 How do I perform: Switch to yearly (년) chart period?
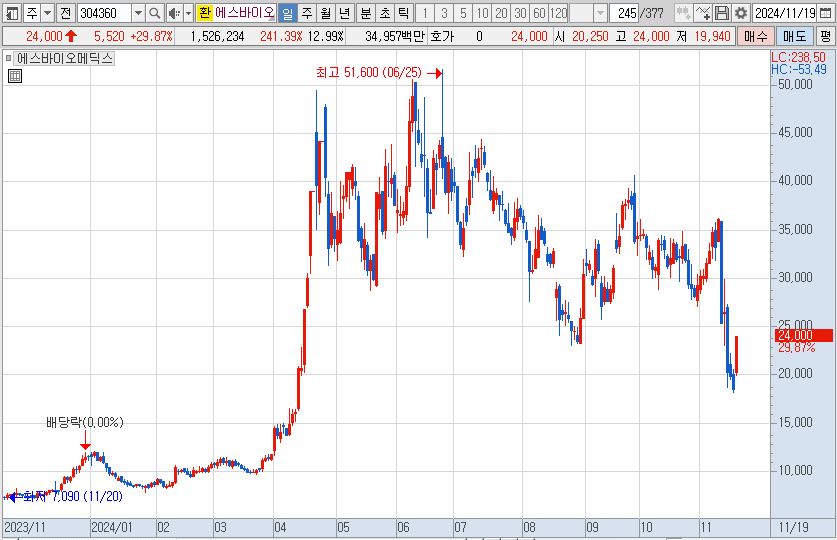[x=345, y=13]
